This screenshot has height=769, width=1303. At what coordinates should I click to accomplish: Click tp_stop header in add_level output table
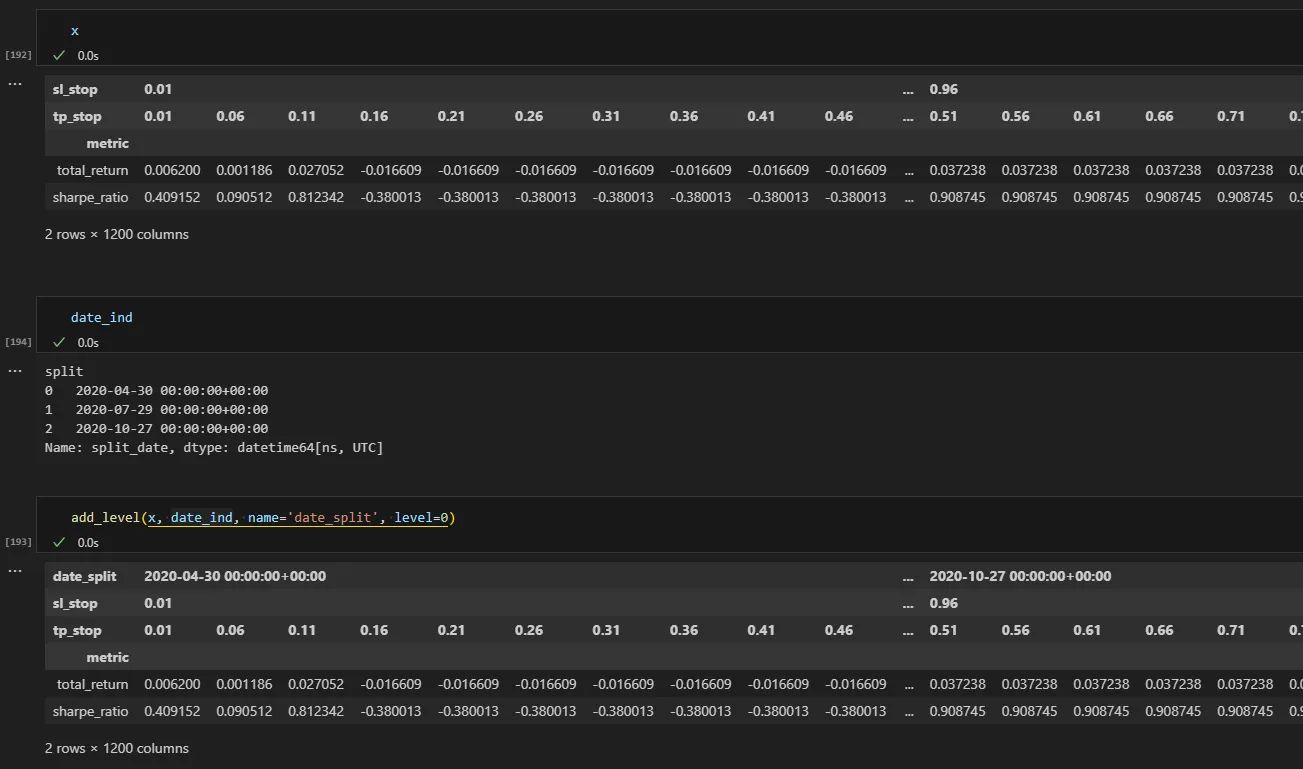click(77, 631)
